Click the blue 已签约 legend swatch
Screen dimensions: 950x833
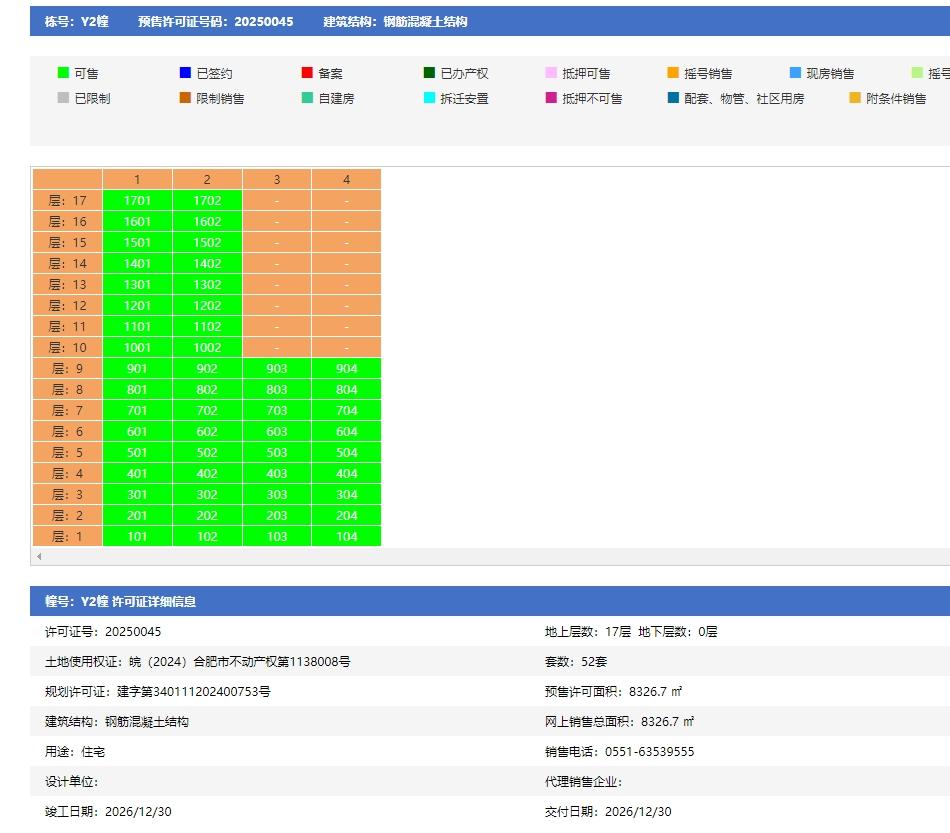pyautogui.click(x=185, y=73)
